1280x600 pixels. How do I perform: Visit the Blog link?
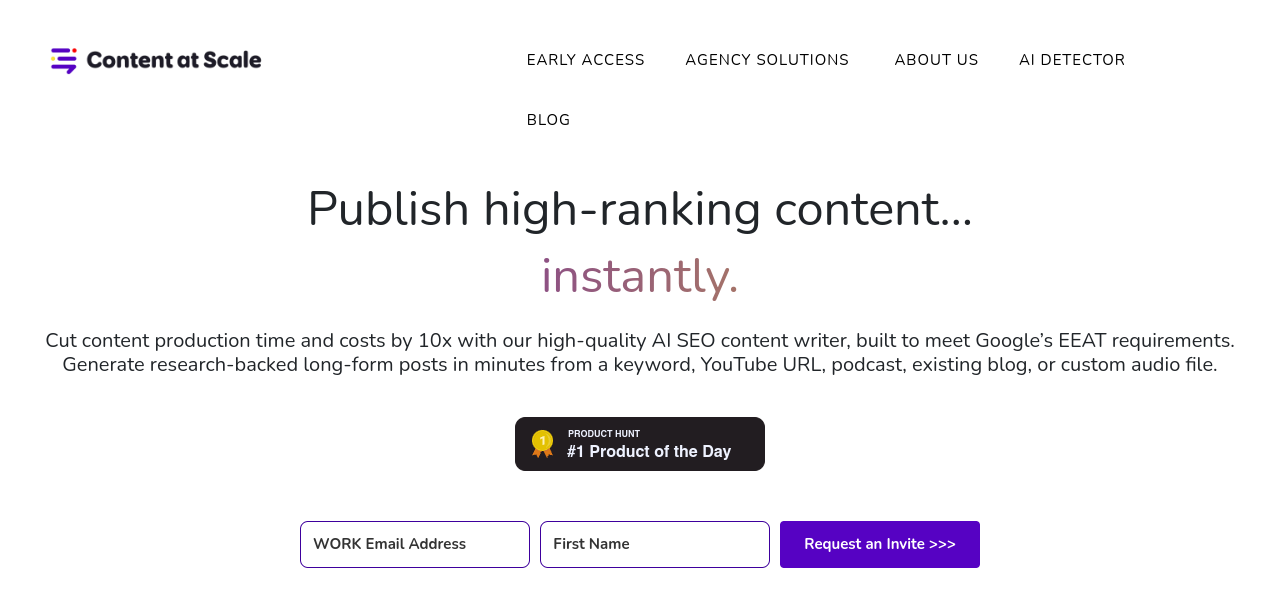coord(548,120)
